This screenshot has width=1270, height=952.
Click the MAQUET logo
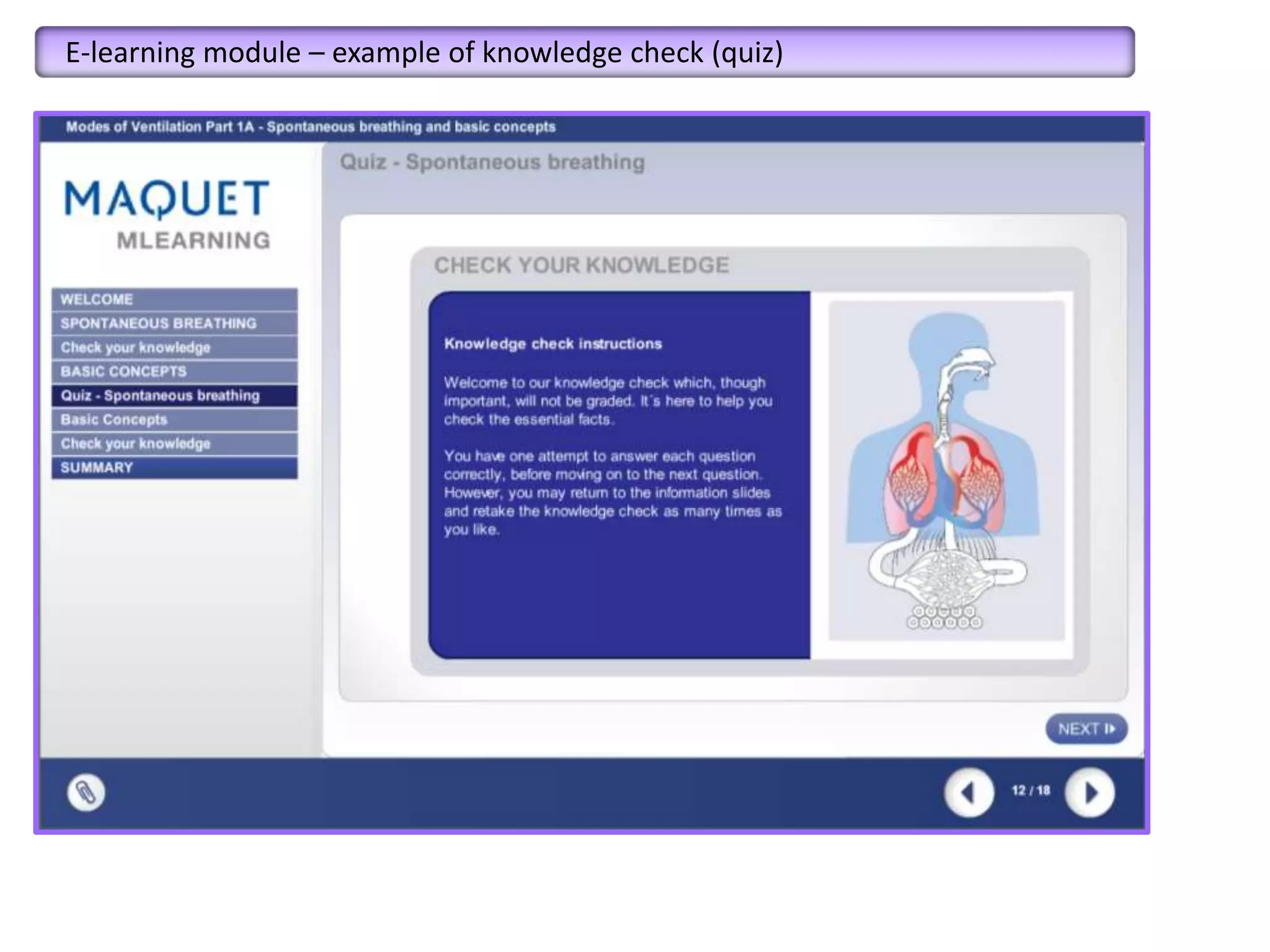pos(167,199)
